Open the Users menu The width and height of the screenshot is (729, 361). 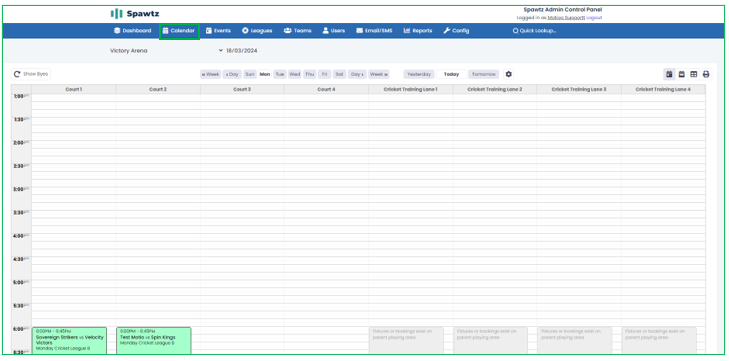click(334, 31)
